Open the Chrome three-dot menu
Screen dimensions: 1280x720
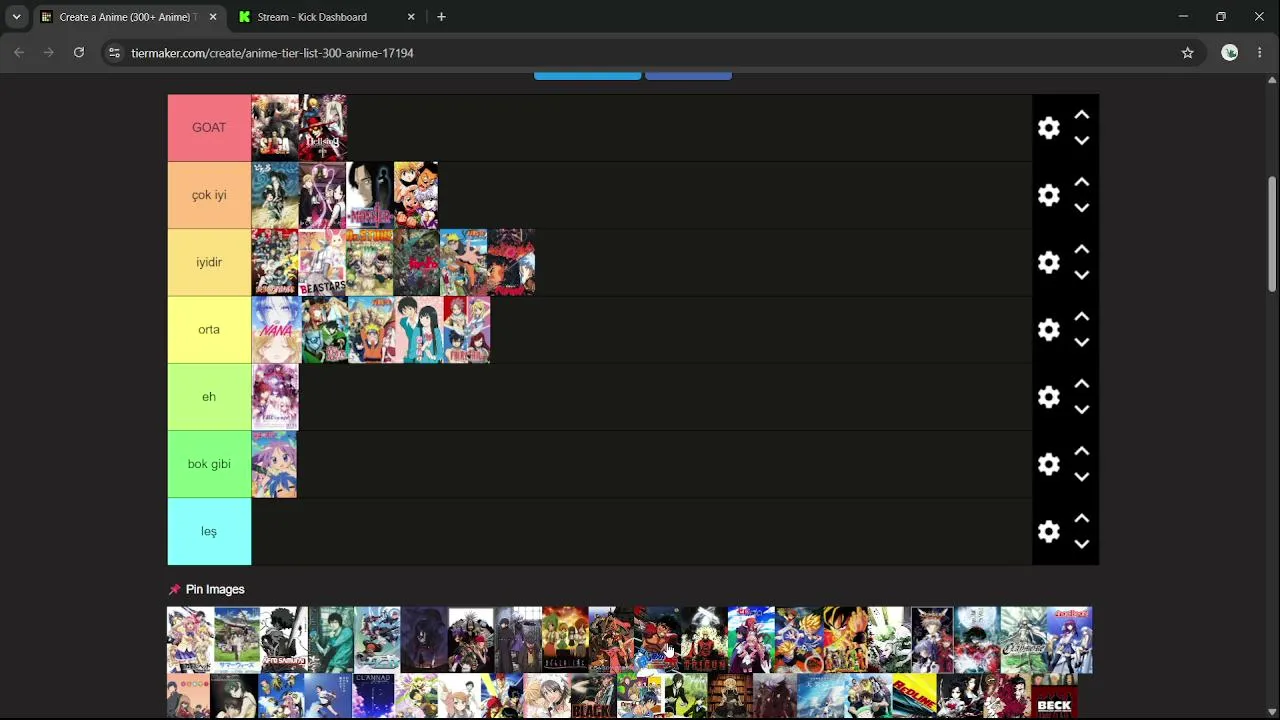click(x=1259, y=53)
